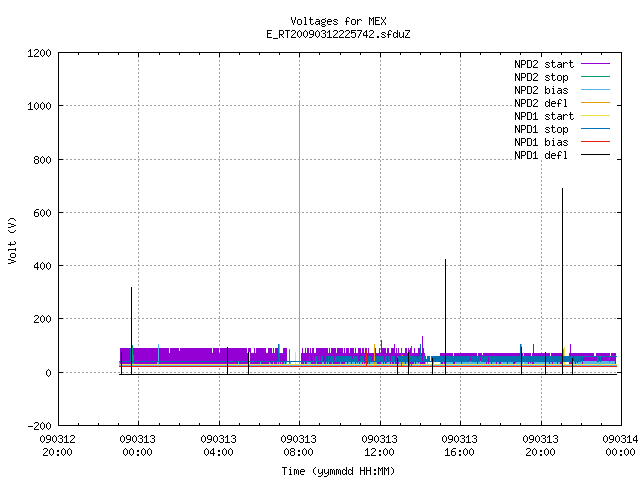This screenshot has height=480, width=640.
Task: Click the y-axis tick value 0
Action: [x=48, y=373]
